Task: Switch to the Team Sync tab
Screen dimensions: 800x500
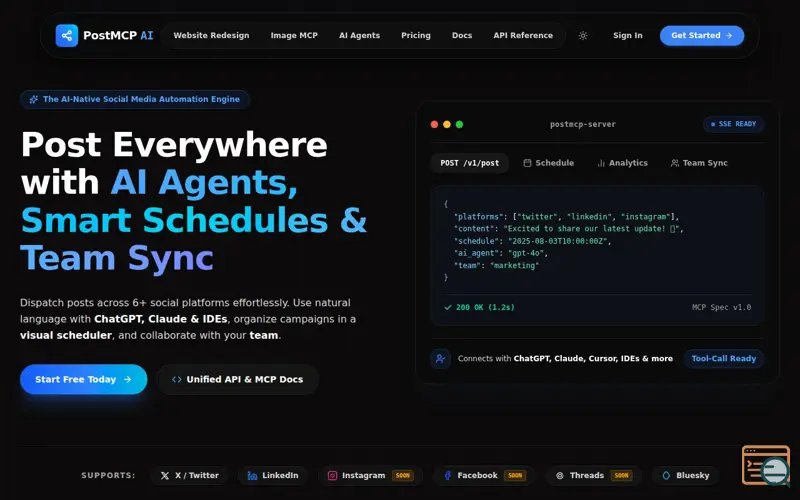Action: point(699,163)
